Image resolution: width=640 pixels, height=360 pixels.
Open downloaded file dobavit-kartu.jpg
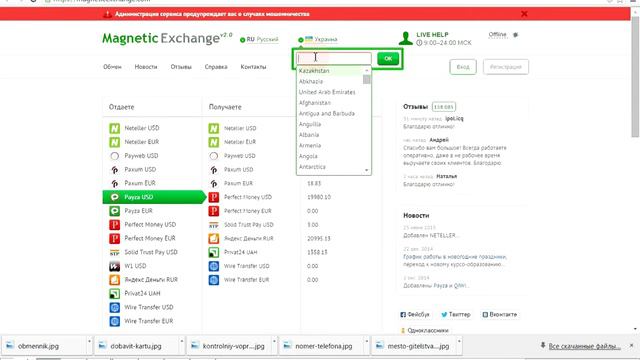coord(136,346)
